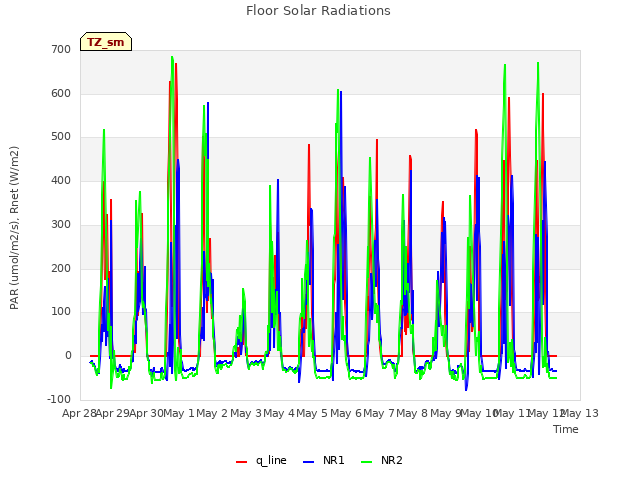
Task: Click the 200 y-axis tick label
Action: pyautogui.click(x=61, y=269)
